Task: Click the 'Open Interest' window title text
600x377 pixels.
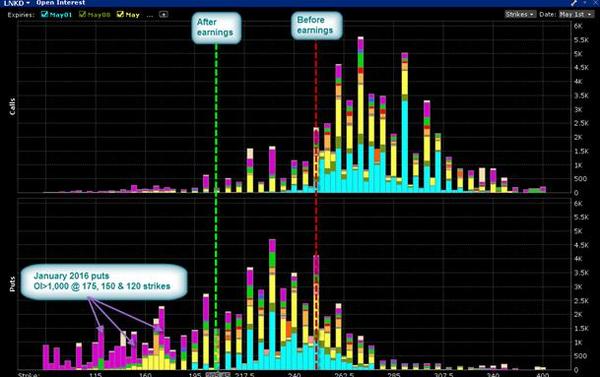Action: click(x=60, y=3)
